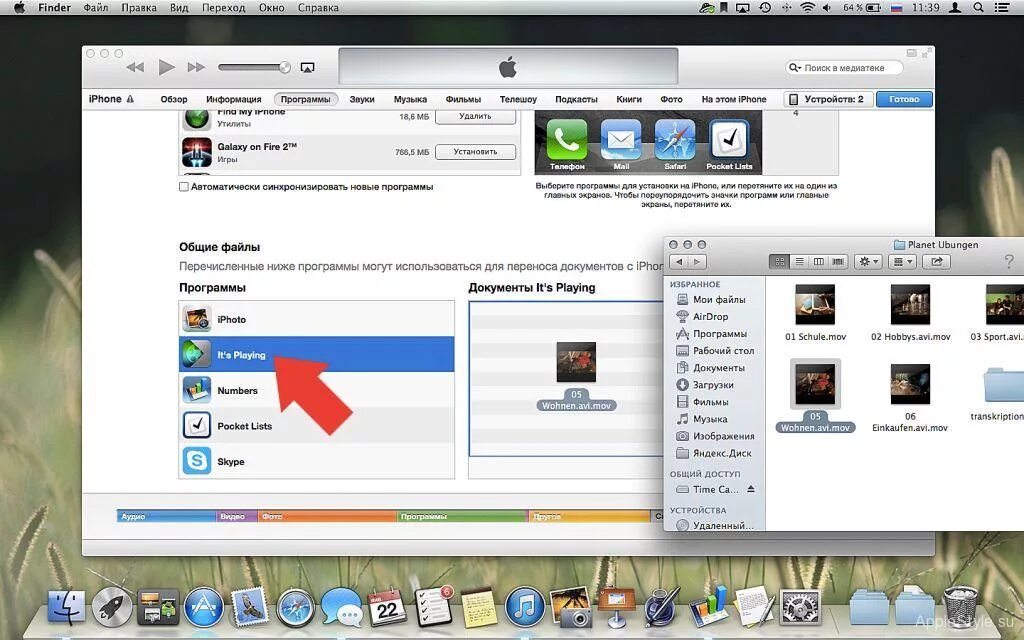
Task: Switch Finder to column view
Action: (818, 262)
